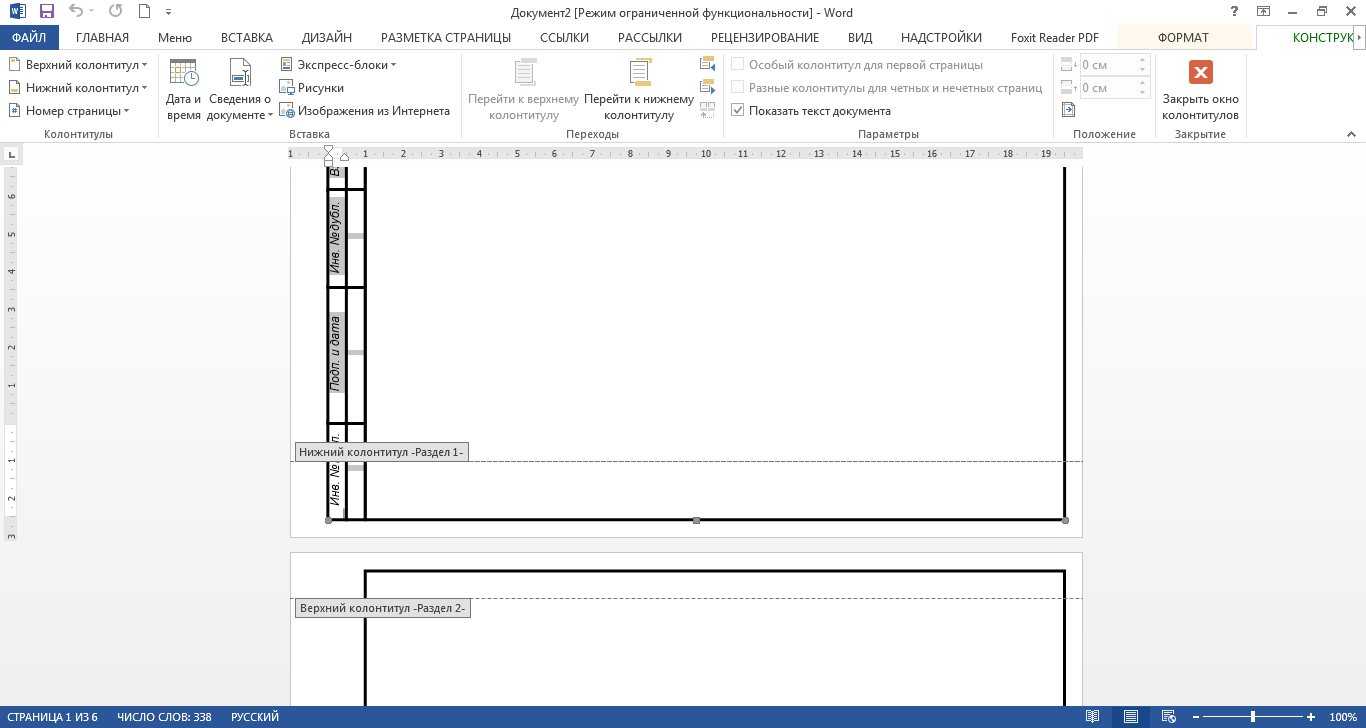The height and width of the screenshot is (728, 1366).
Task: Toggle Разные колонтитулы для четных и нечетных страниц
Action: (x=887, y=88)
